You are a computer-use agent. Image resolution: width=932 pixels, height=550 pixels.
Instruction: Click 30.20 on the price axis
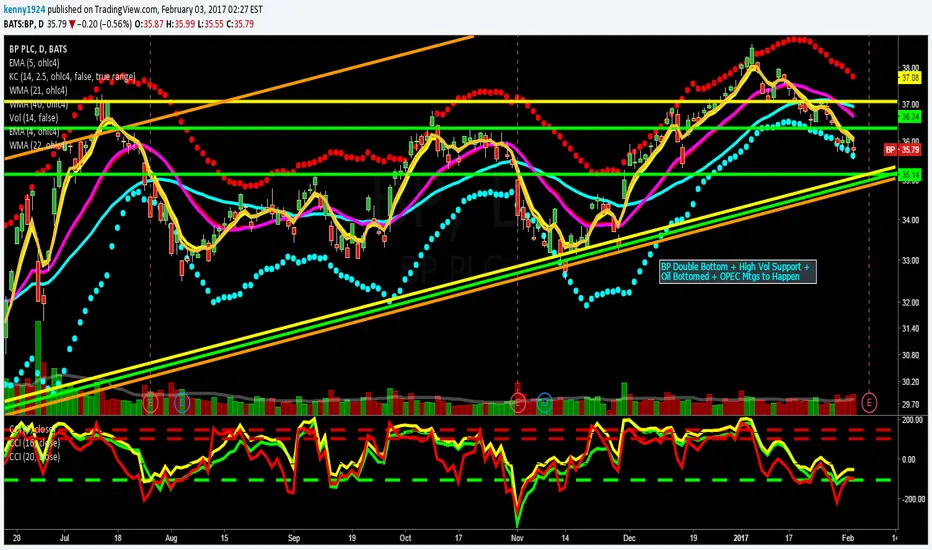pos(911,382)
